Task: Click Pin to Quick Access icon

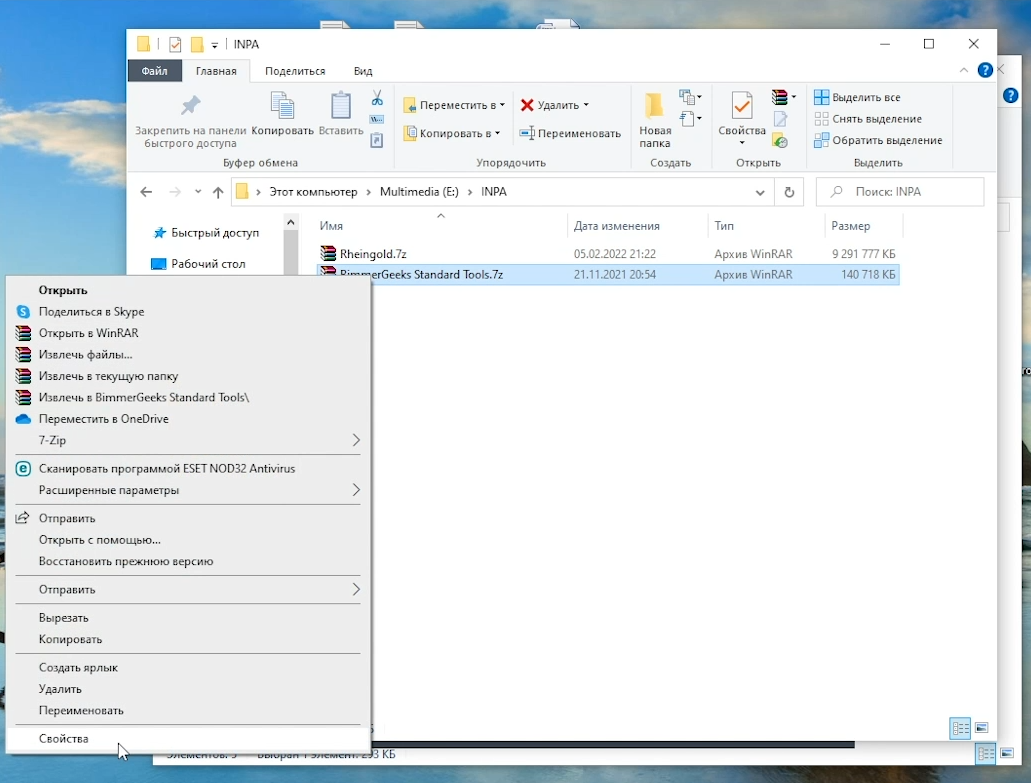Action: 191,106
